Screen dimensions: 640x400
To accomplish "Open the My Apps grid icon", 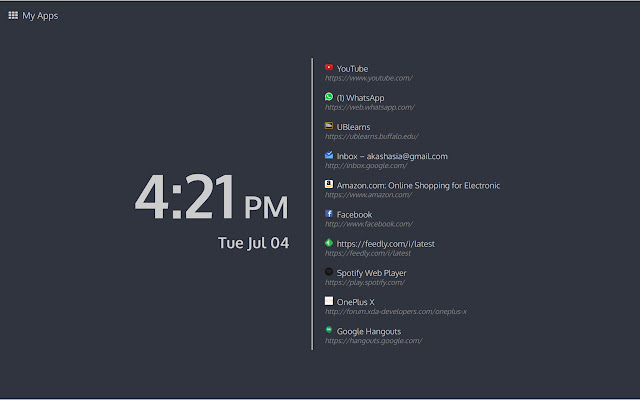I will pos(13,15).
